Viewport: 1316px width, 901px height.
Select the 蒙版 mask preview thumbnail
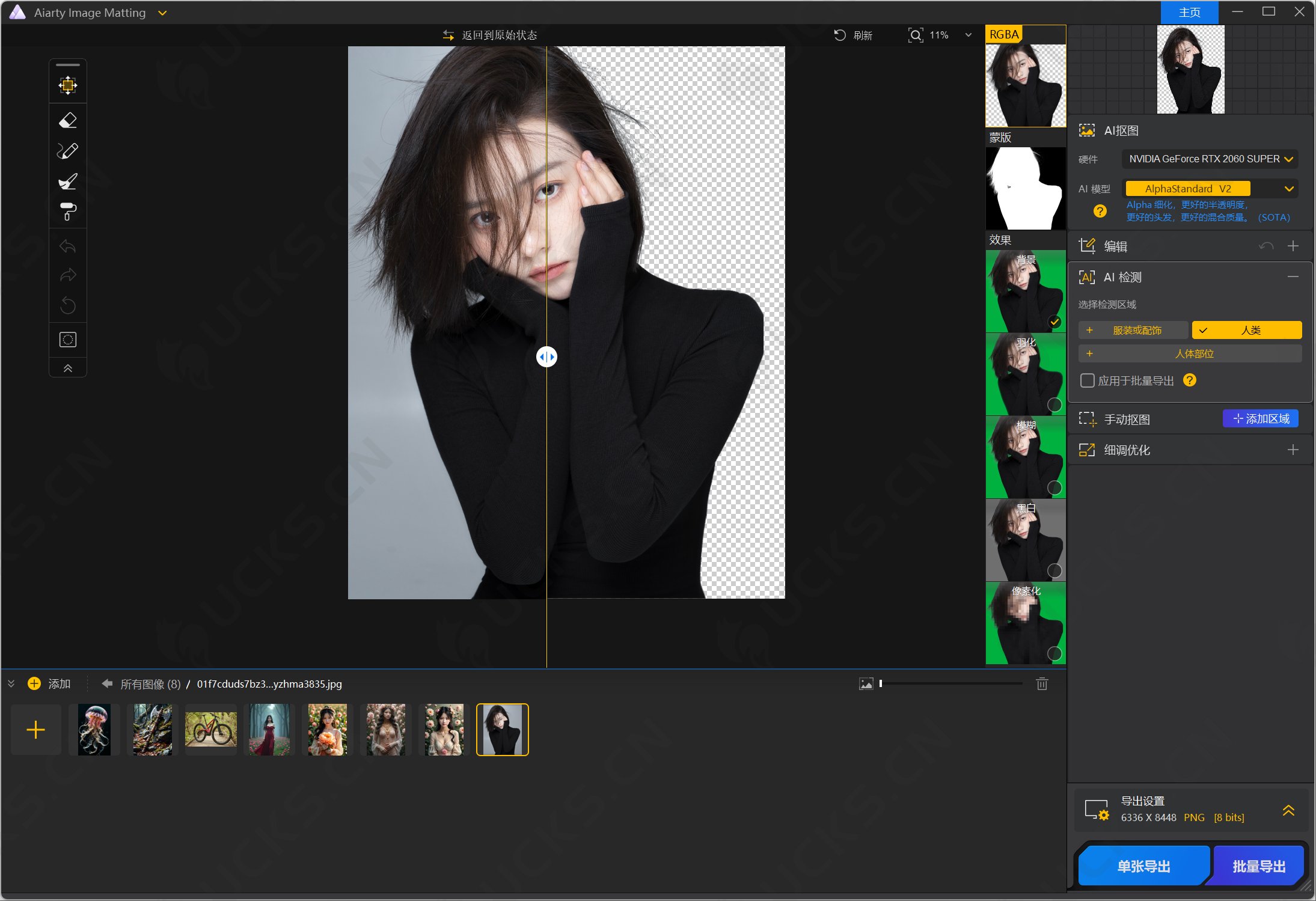[1026, 188]
